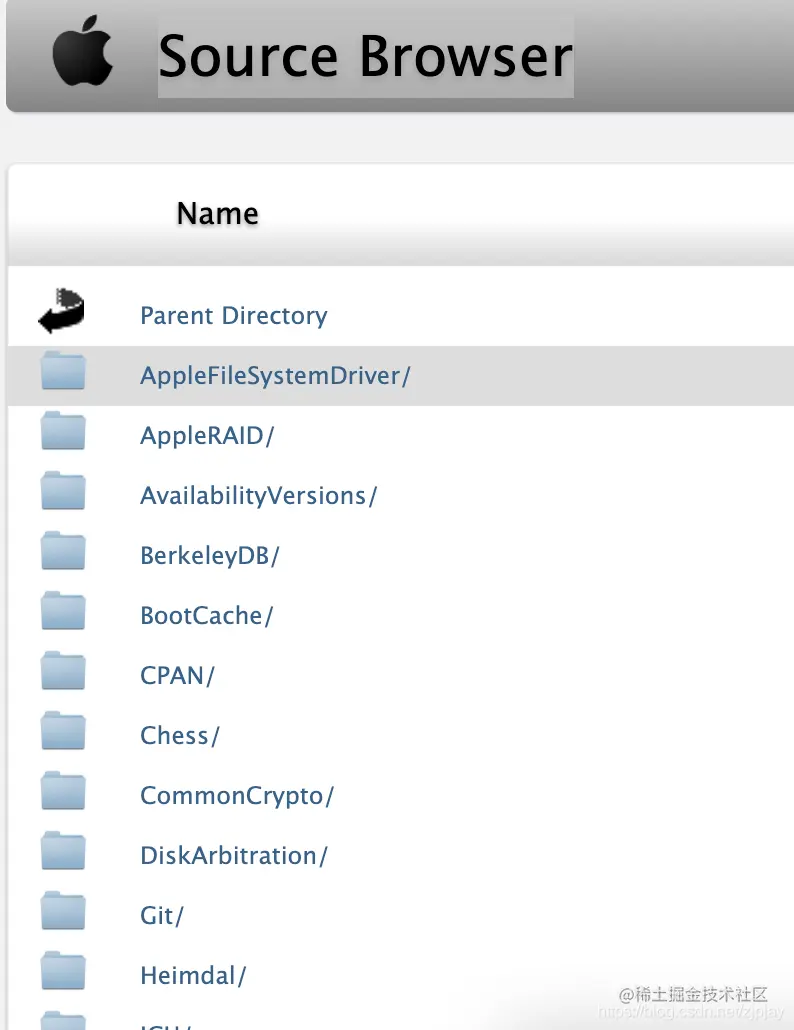Viewport: 794px width, 1030px height.
Task: Open the Git/ directory link
Action: [x=162, y=916]
